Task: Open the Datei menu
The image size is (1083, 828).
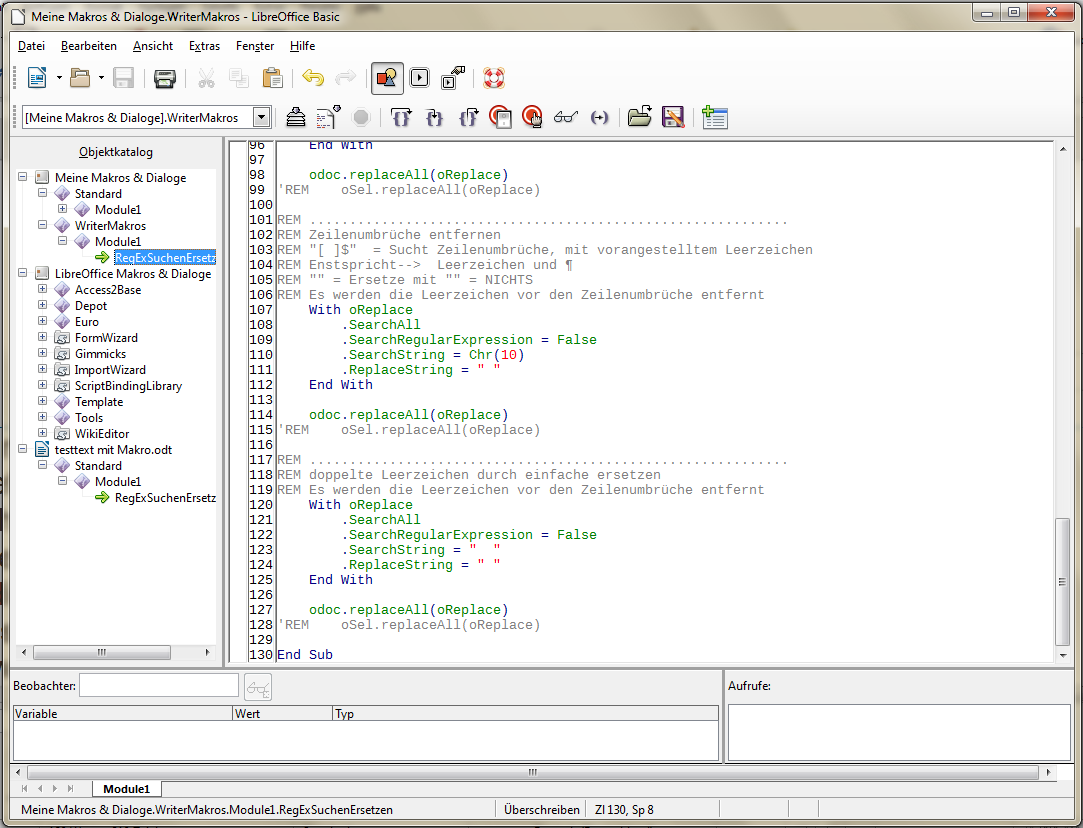Action: (x=31, y=46)
